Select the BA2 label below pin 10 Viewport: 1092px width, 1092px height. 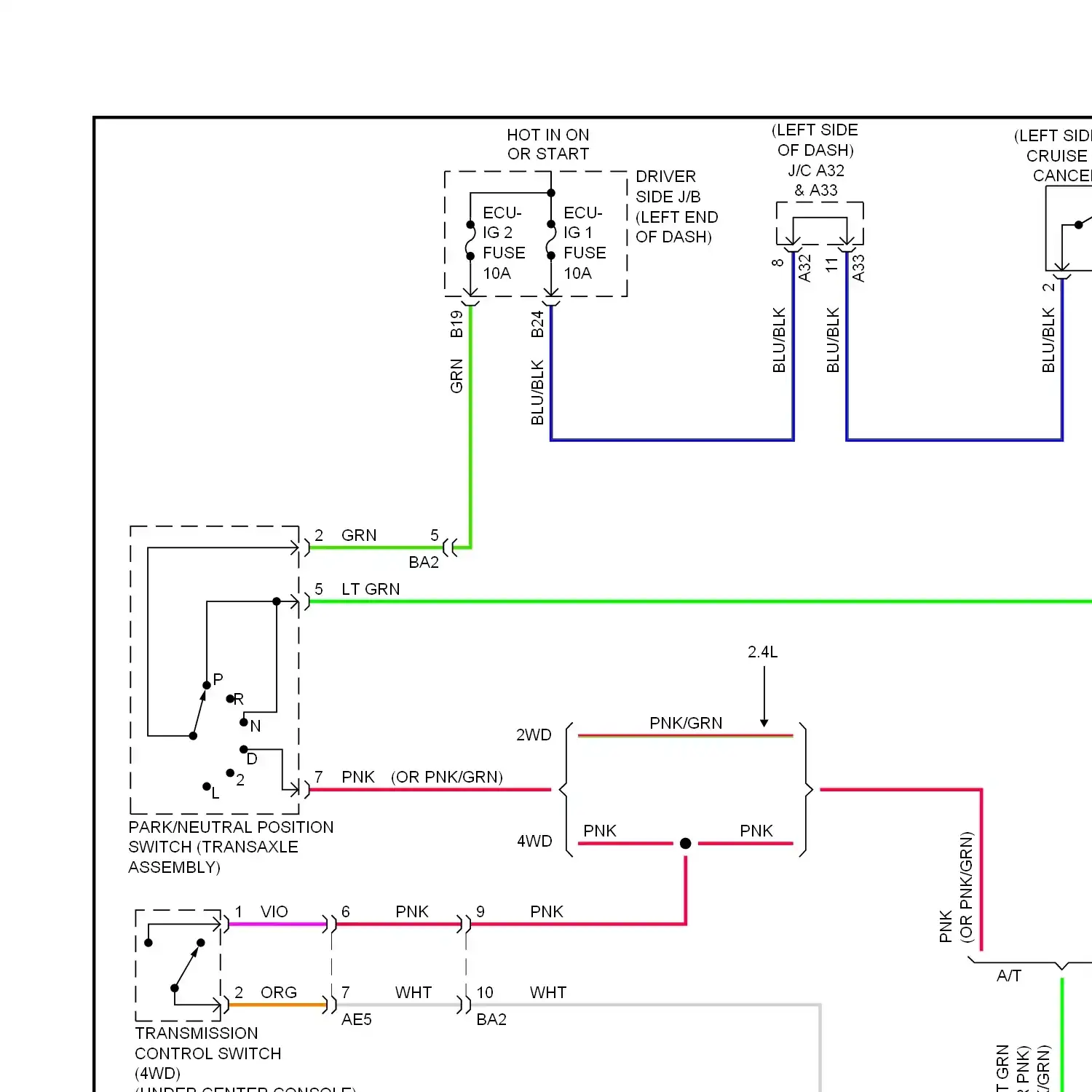click(491, 1019)
